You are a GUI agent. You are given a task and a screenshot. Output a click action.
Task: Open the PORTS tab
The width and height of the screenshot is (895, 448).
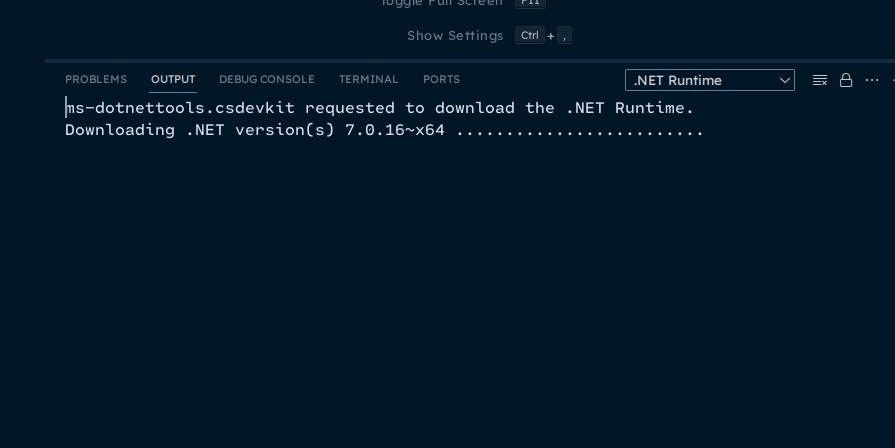tap(441, 79)
